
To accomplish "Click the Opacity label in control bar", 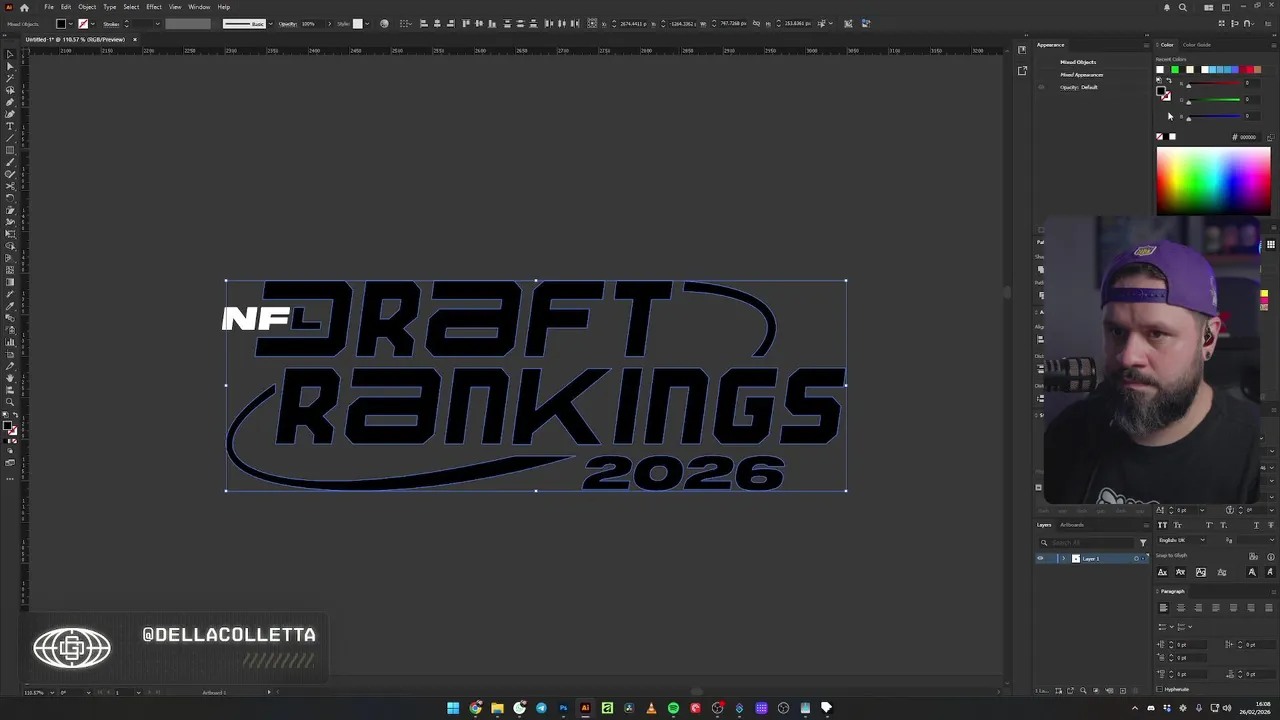I will [288, 23].
